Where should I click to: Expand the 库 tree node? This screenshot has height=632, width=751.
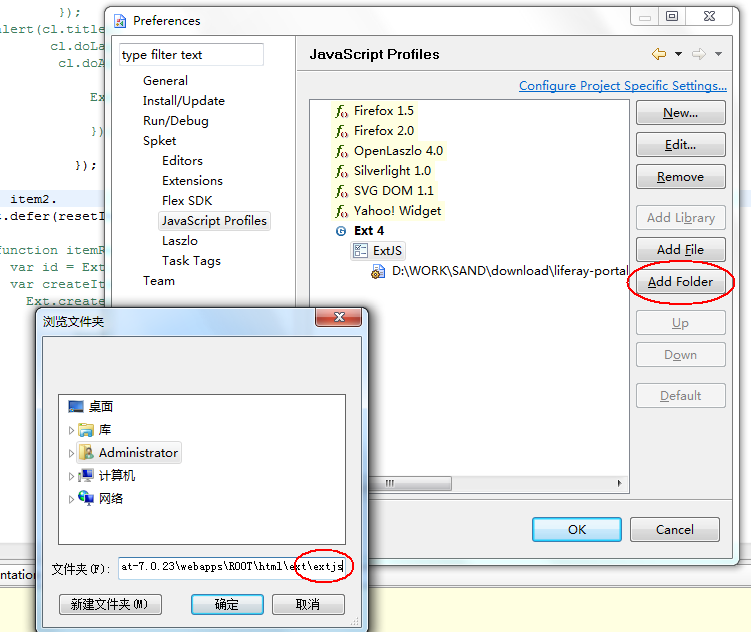71,430
